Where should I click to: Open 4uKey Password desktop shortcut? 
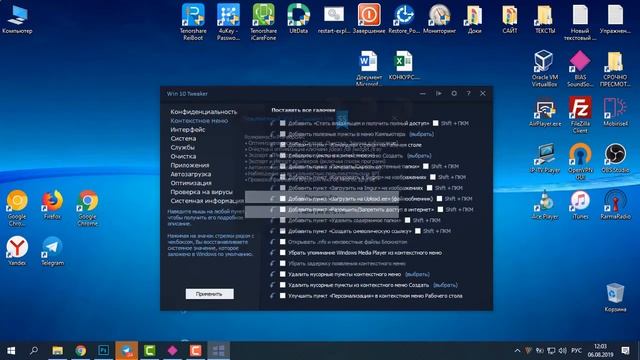pyautogui.click(x=228, y=22)
